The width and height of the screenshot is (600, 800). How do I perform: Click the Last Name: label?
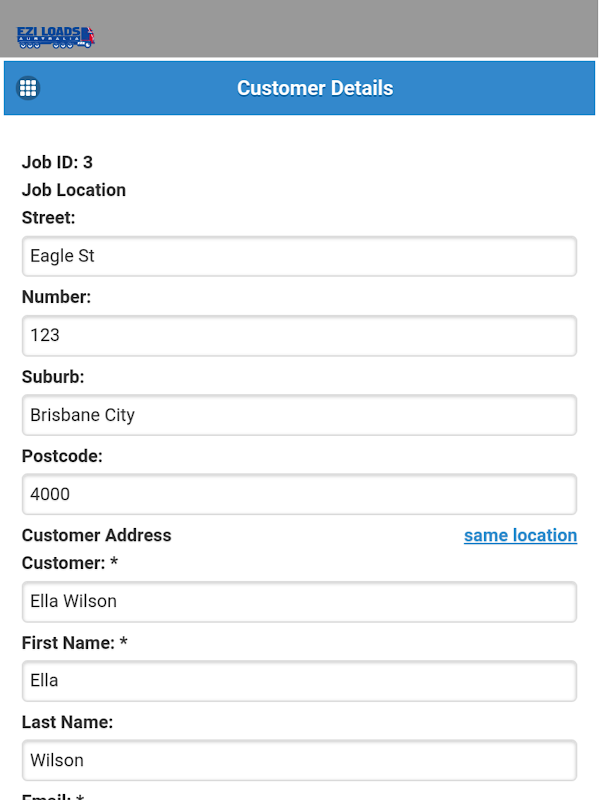(67, 722)
